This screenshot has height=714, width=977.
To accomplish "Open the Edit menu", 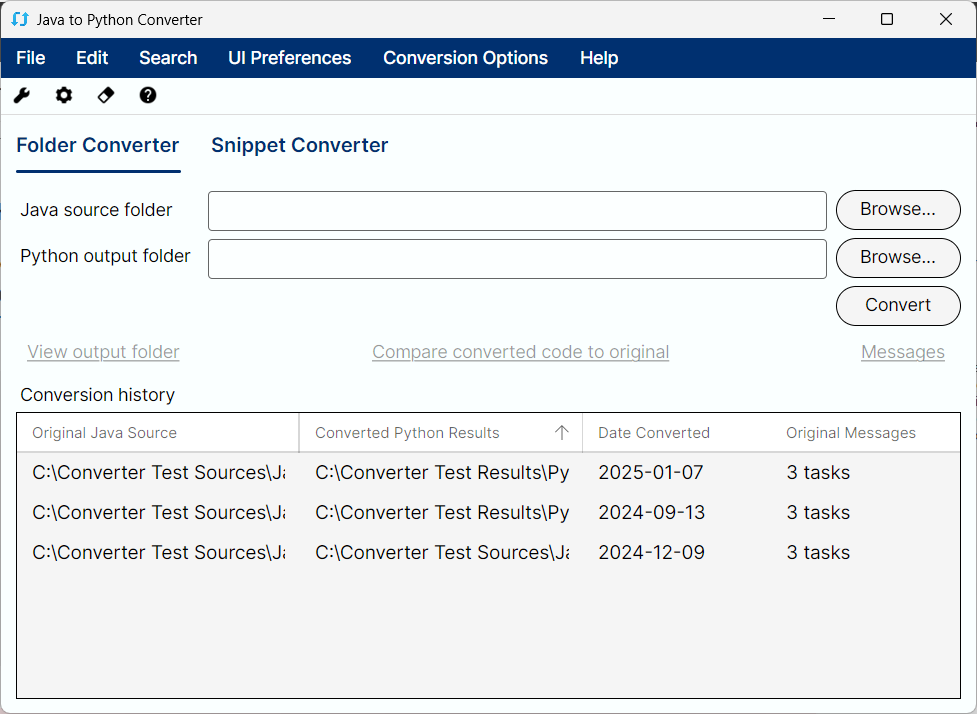I will point(92,58).
